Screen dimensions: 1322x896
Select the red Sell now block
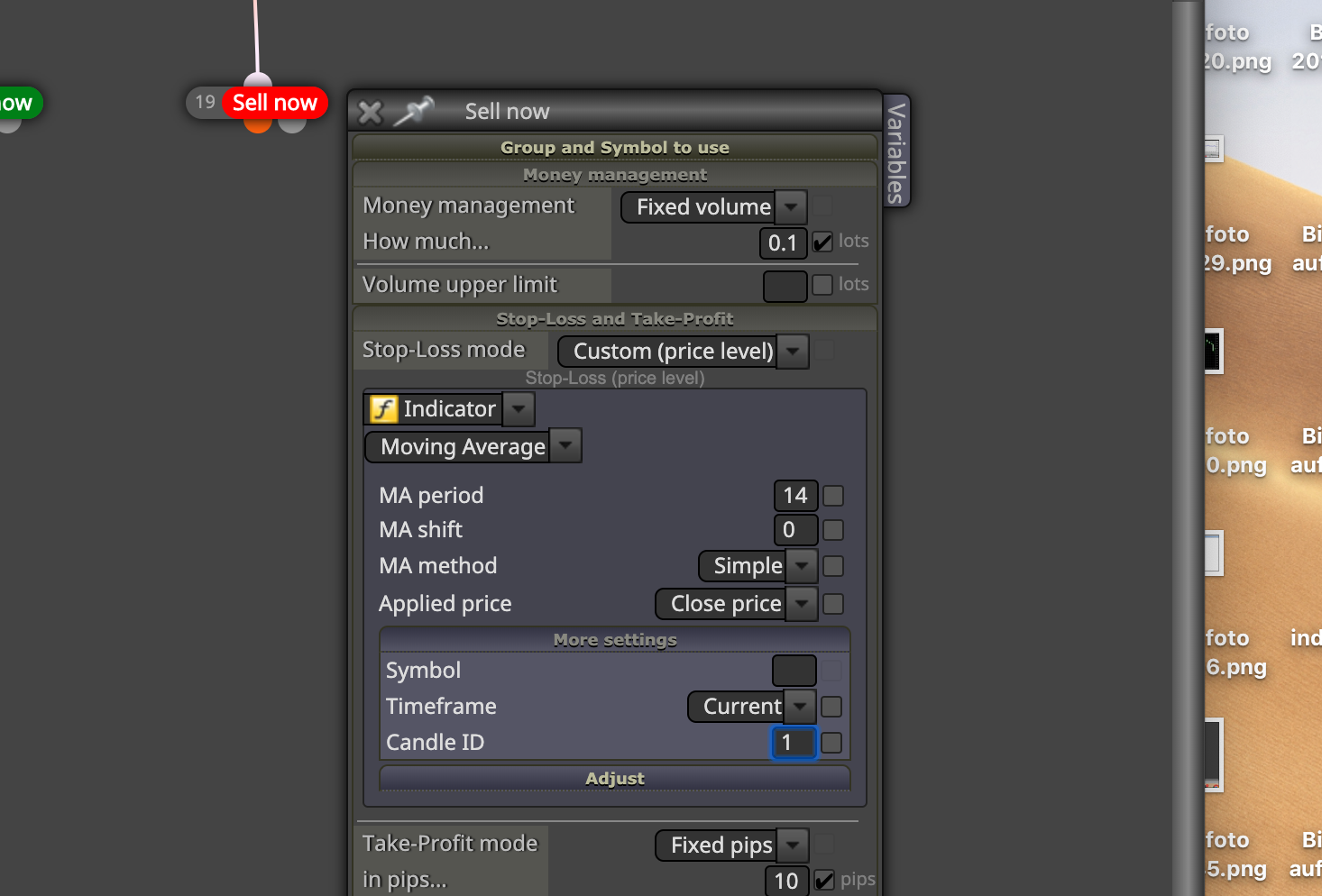(274, 103)
